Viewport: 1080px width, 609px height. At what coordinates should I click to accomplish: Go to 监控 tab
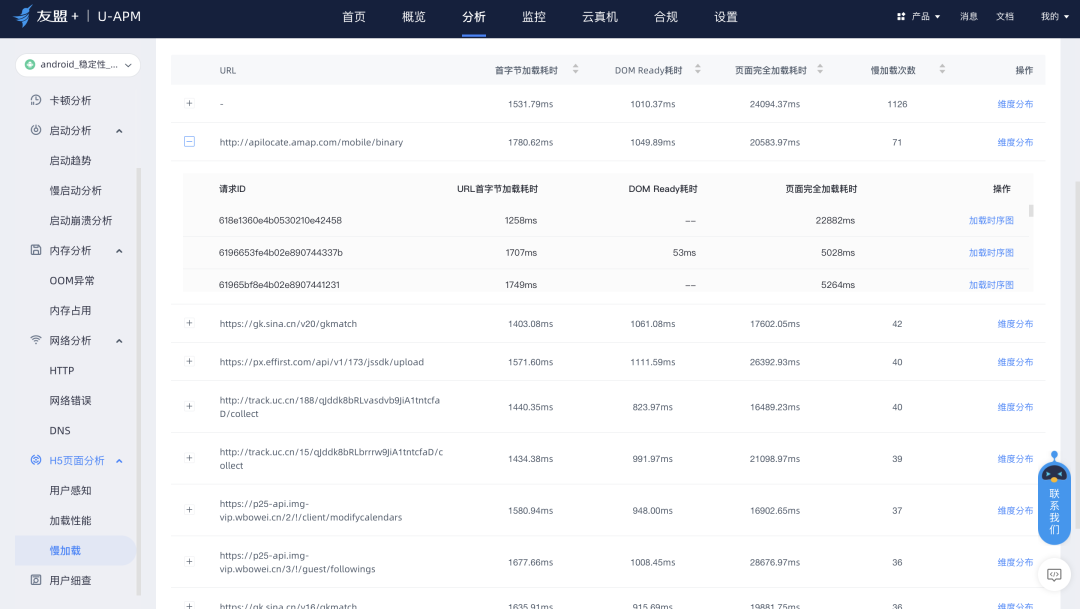click(534, 17)
